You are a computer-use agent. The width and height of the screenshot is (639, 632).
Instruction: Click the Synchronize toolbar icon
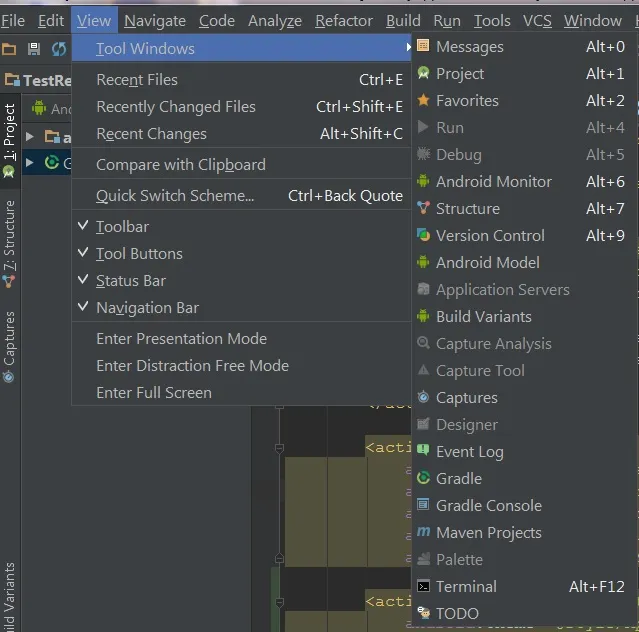tap(59, 49)
